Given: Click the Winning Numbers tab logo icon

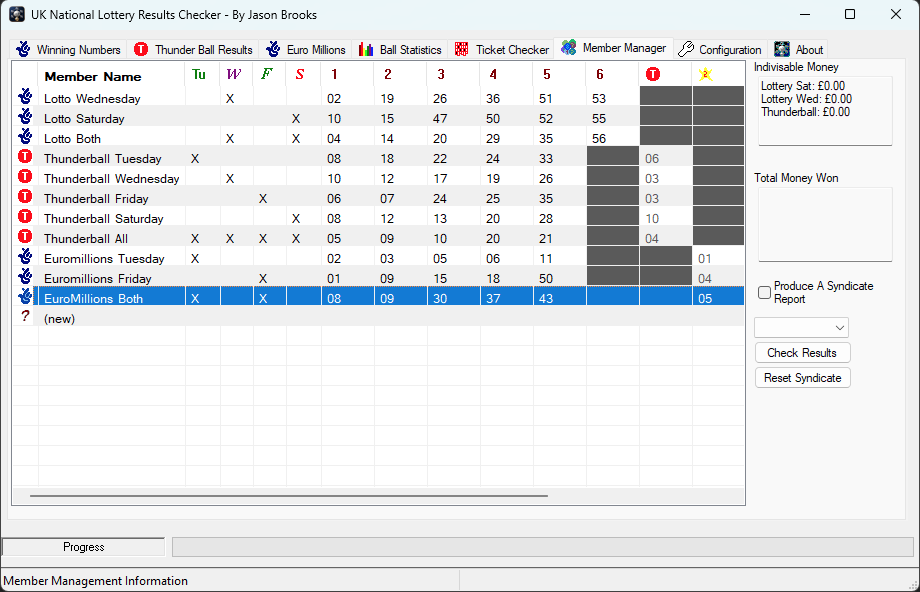Looking at the screenshot, I should [23, 49].
